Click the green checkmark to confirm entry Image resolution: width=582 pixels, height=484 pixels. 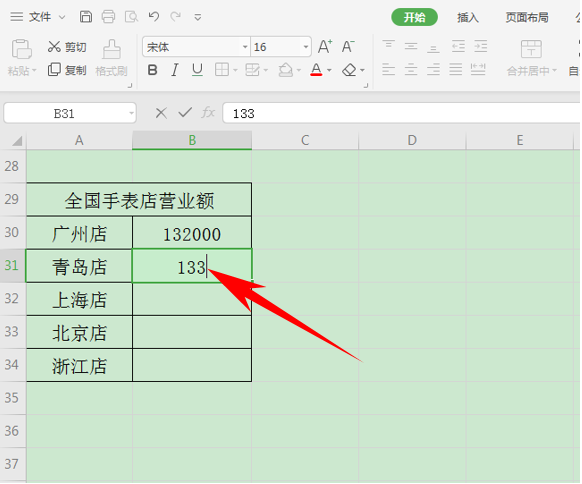[185, 113]
